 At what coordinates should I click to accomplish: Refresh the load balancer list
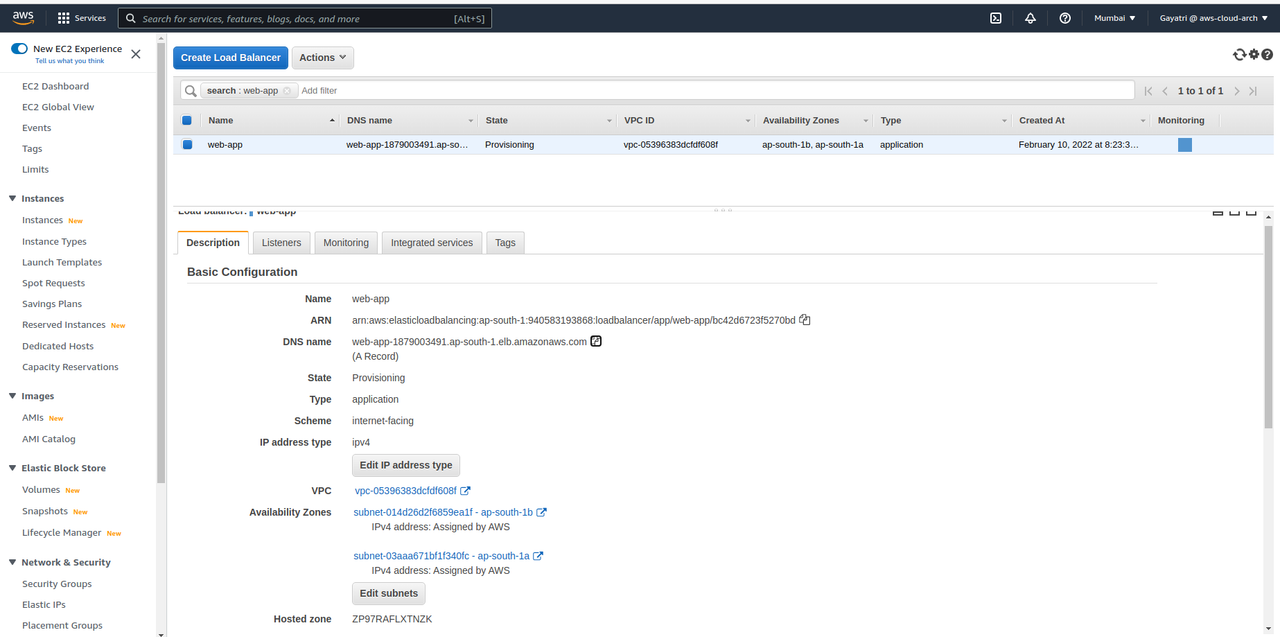(x=1240, y=55)
